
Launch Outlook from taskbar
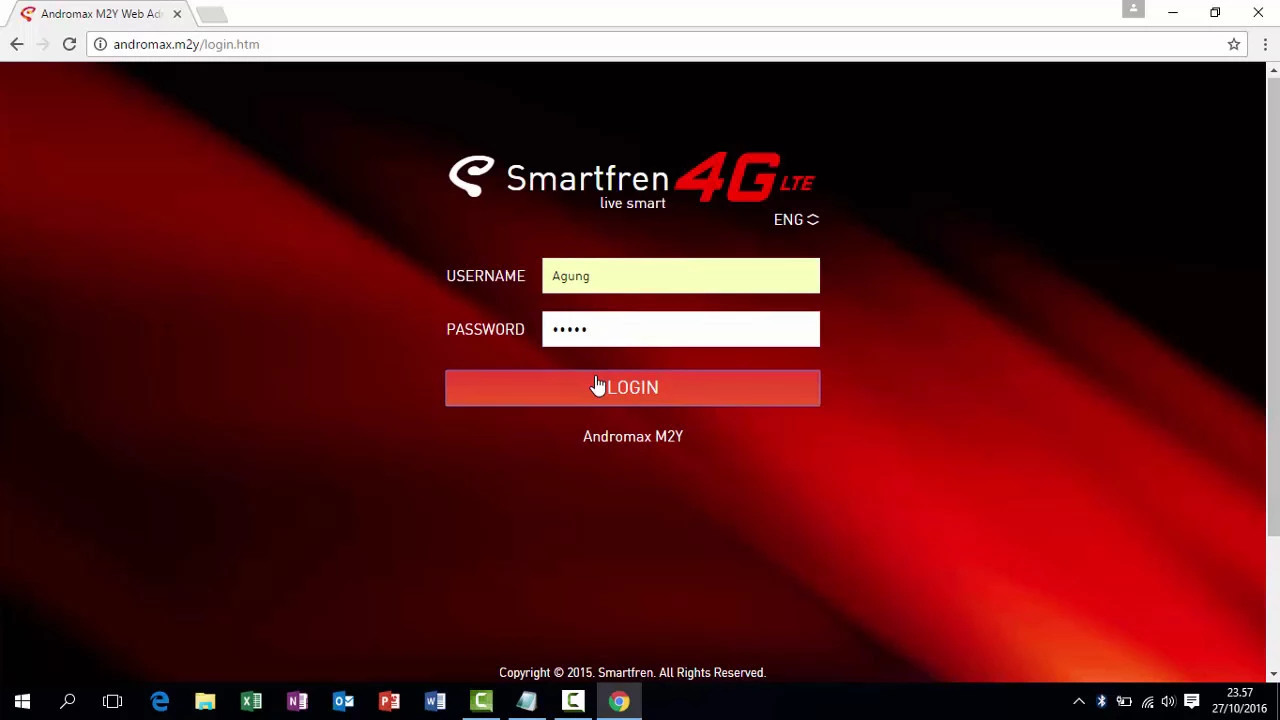click(343, 702)
